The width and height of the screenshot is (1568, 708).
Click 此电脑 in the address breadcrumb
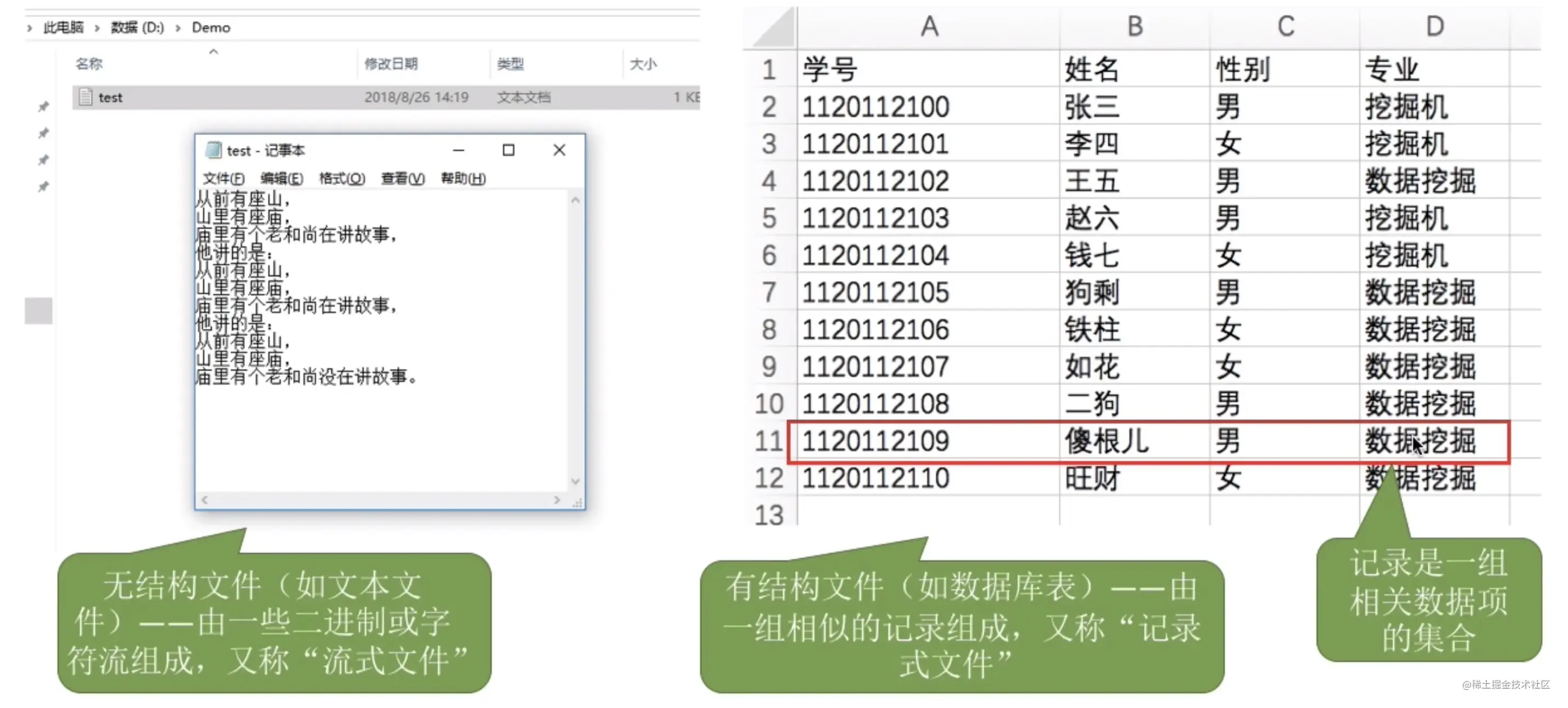coord(64,27)
